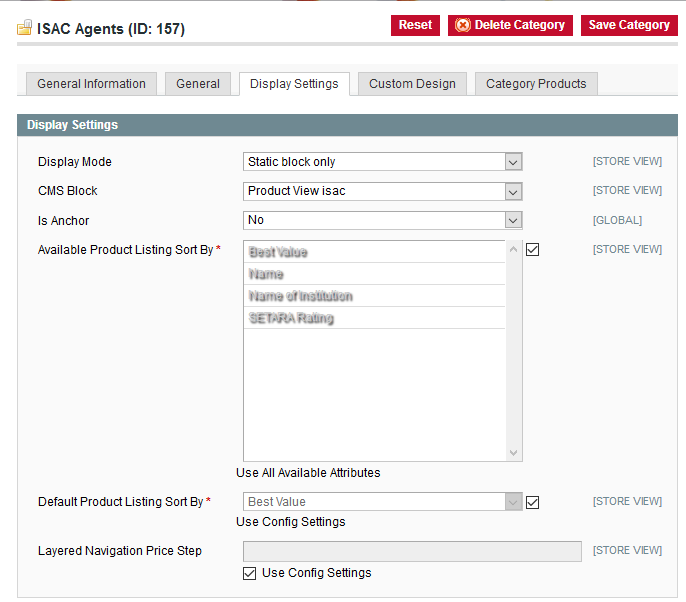Open the General tab
The height and width of the screenshot is (602, 686).
coord(198,84)
